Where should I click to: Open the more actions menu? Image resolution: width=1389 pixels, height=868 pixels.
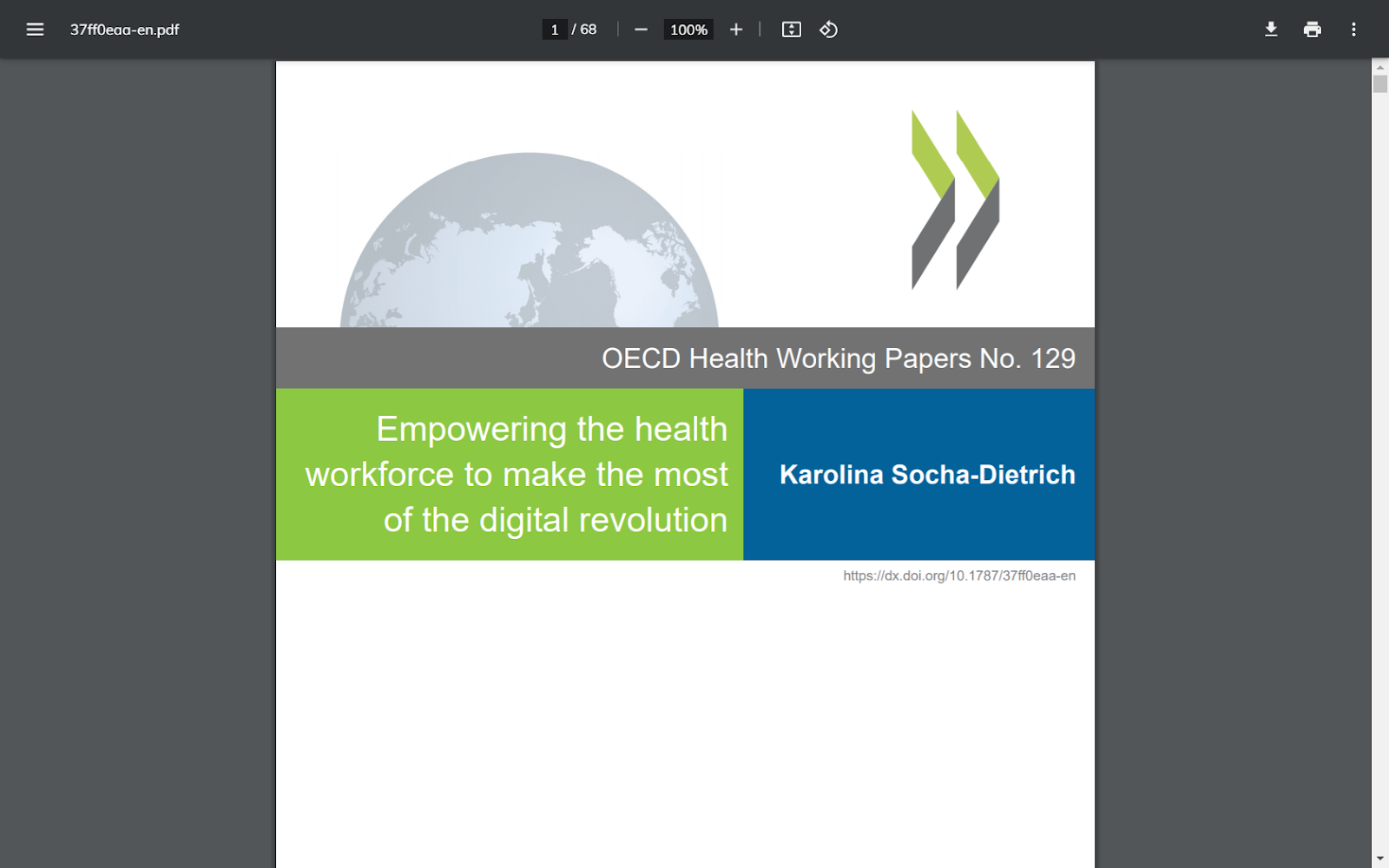tap(1353, 30)
